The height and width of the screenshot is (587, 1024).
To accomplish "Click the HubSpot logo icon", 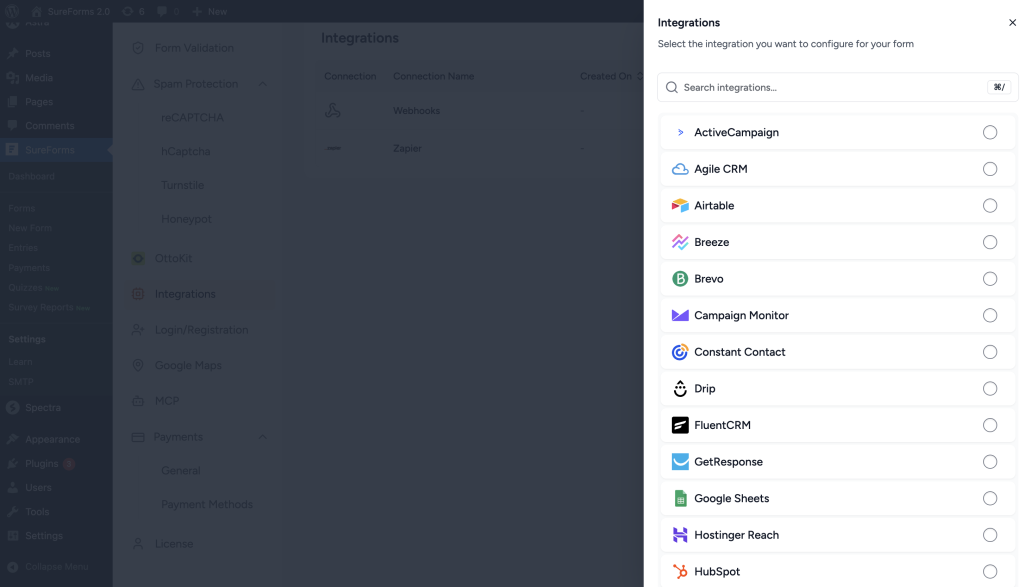I will click(x=680, y=571).
